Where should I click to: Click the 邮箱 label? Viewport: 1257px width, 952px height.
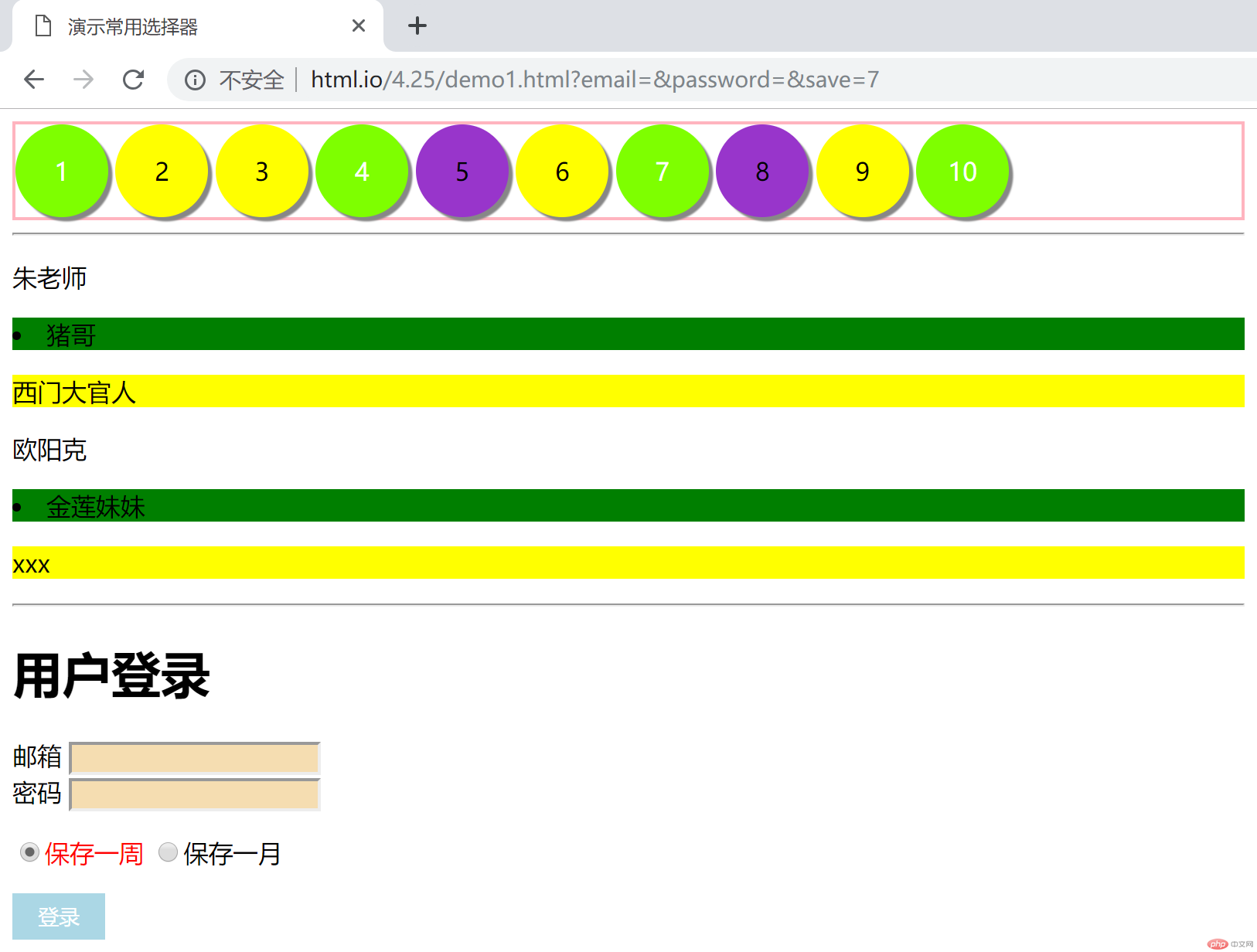(37, 756)
